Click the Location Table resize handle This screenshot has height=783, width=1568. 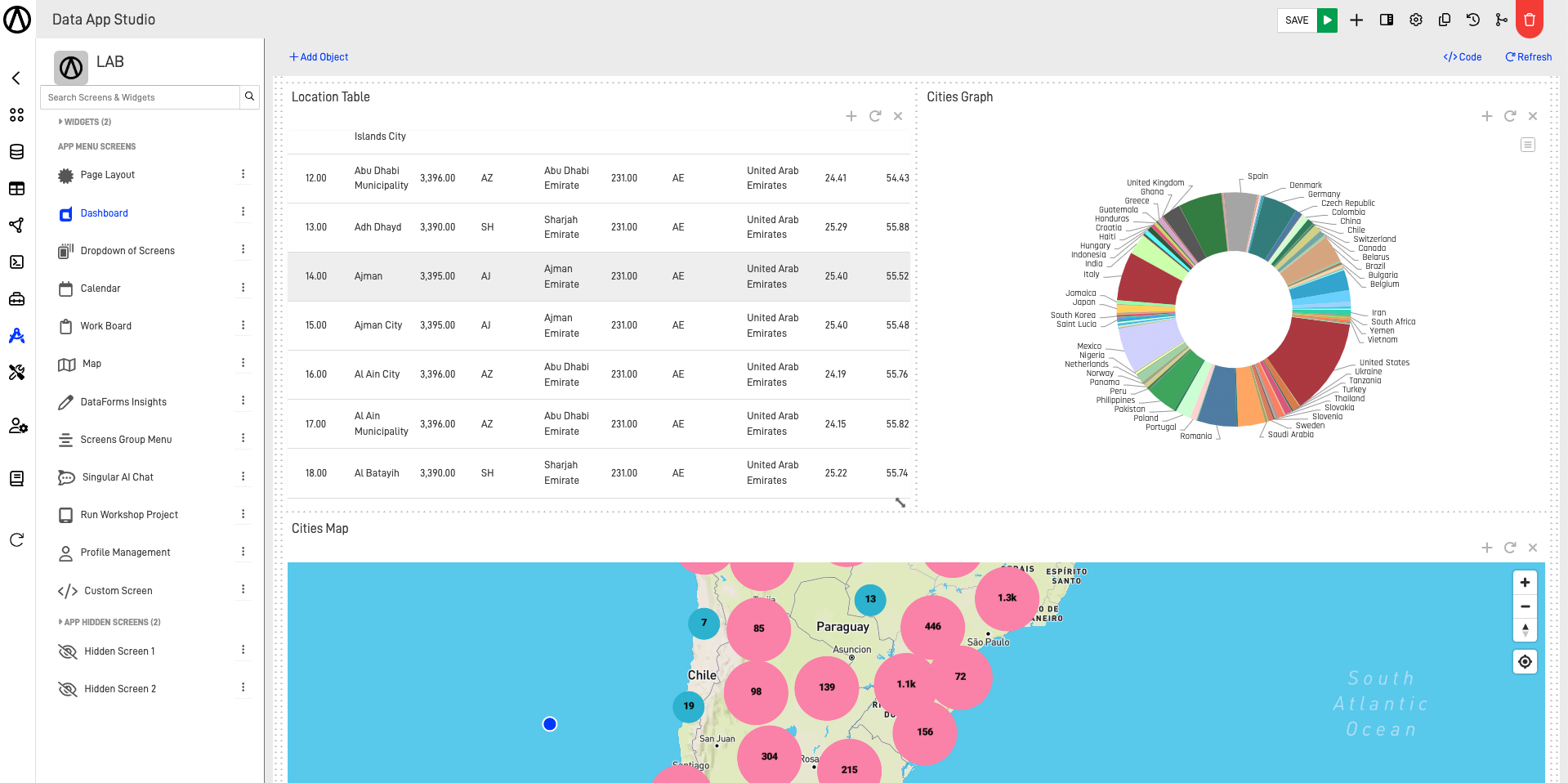click(900, 503)
